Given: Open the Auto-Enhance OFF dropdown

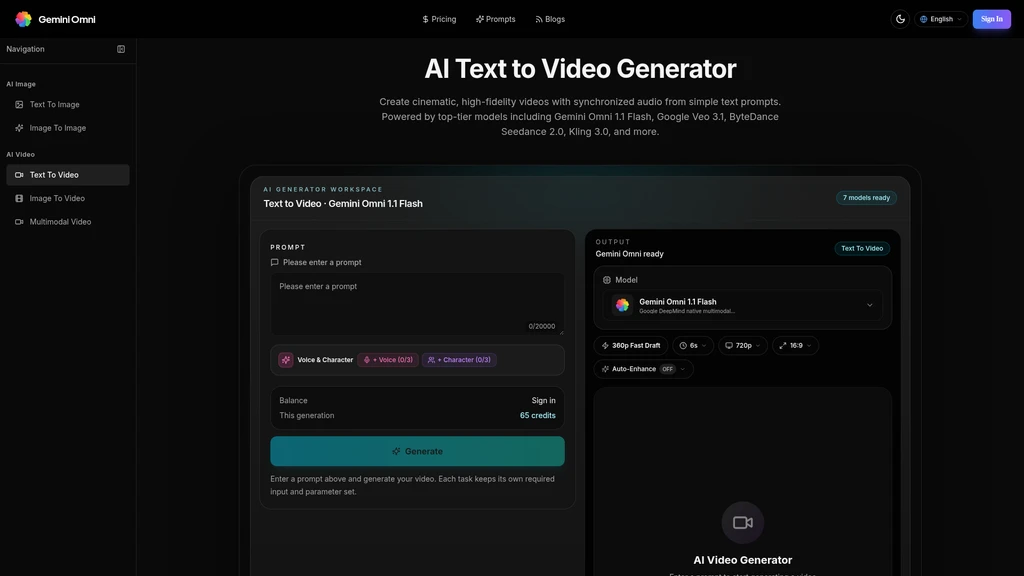Looking at the screenshot, I should pos(643,369).
